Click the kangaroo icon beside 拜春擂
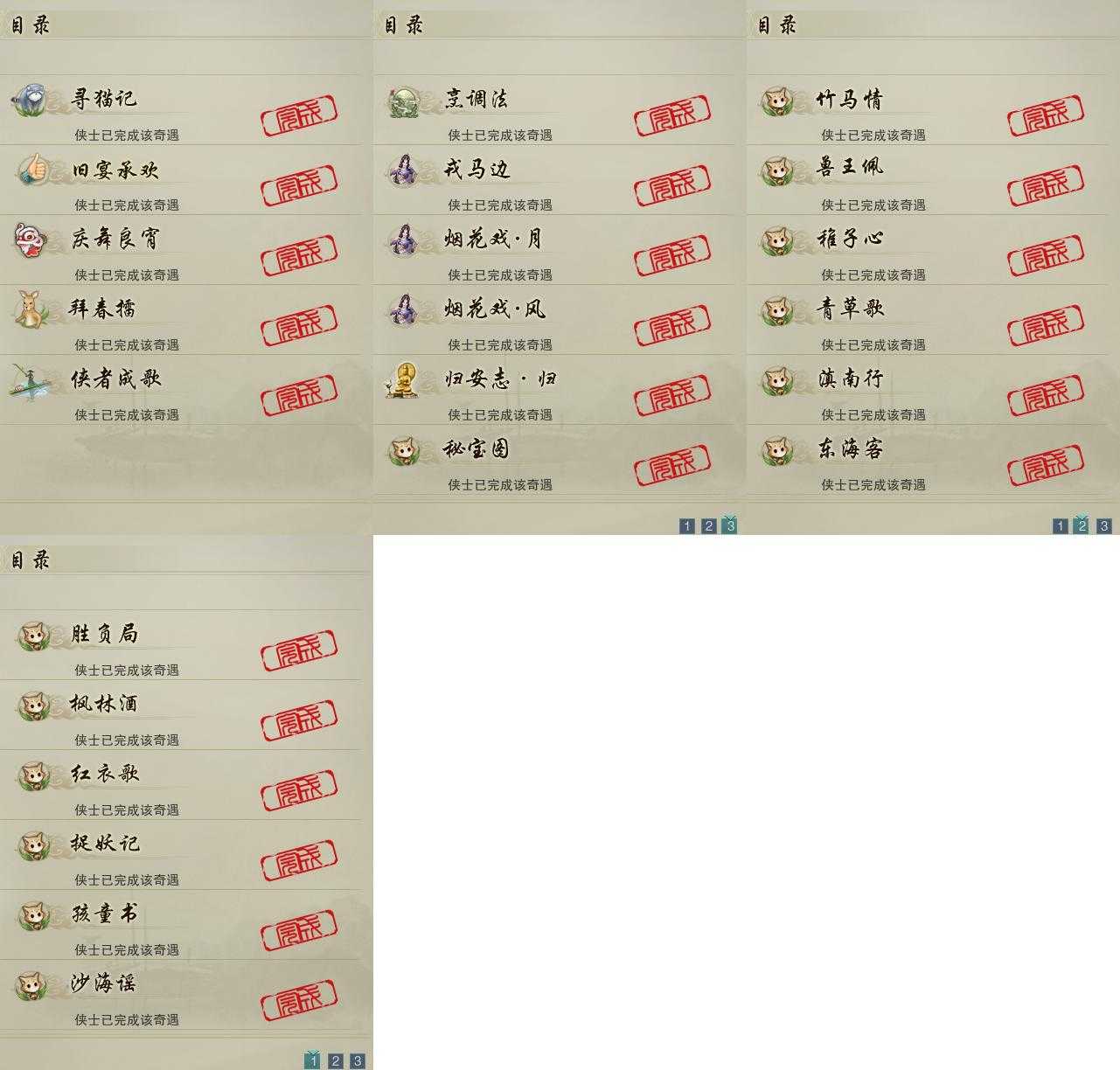This screenshot has width=1120, height=1070. 31,309
